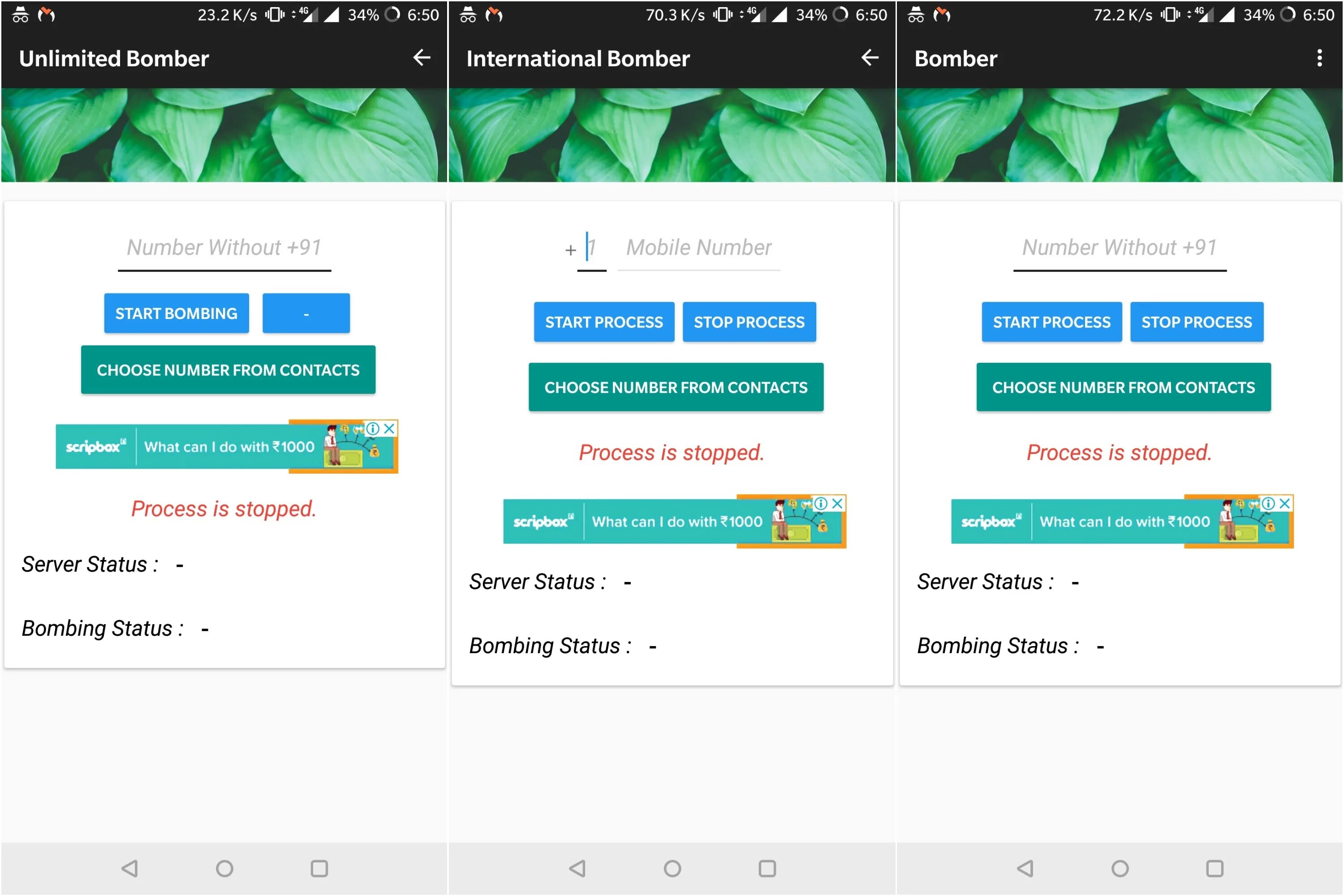Tap back arrow in International Bomber header

(x=870, y=58)
